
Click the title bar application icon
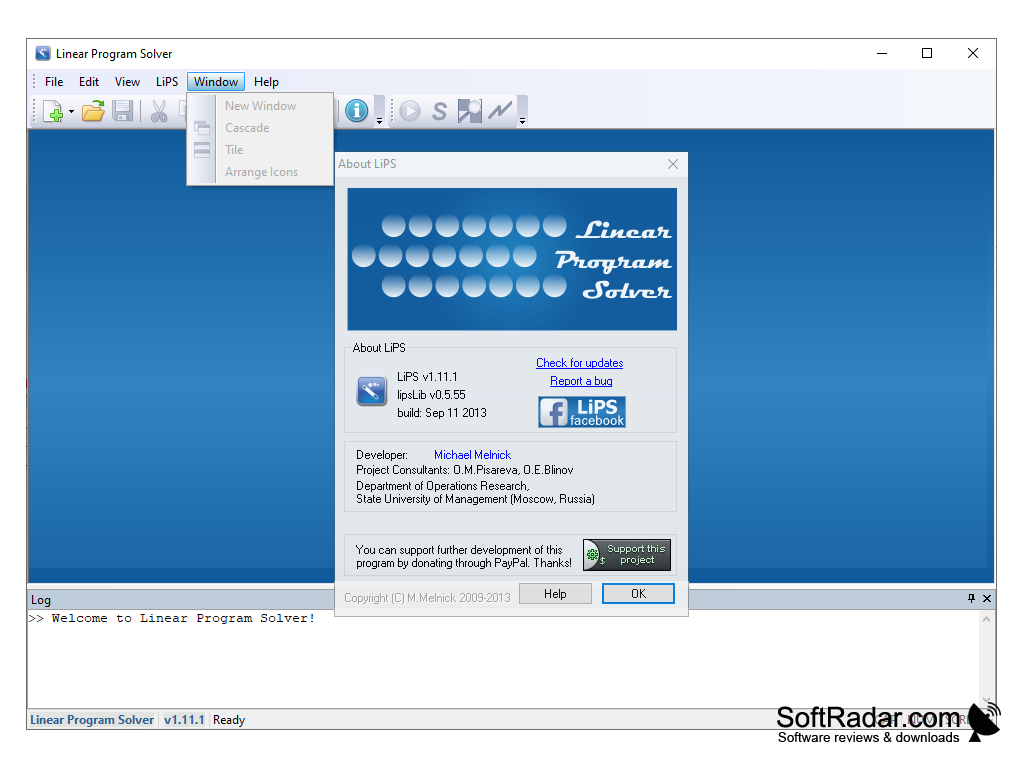pos(43,54)
